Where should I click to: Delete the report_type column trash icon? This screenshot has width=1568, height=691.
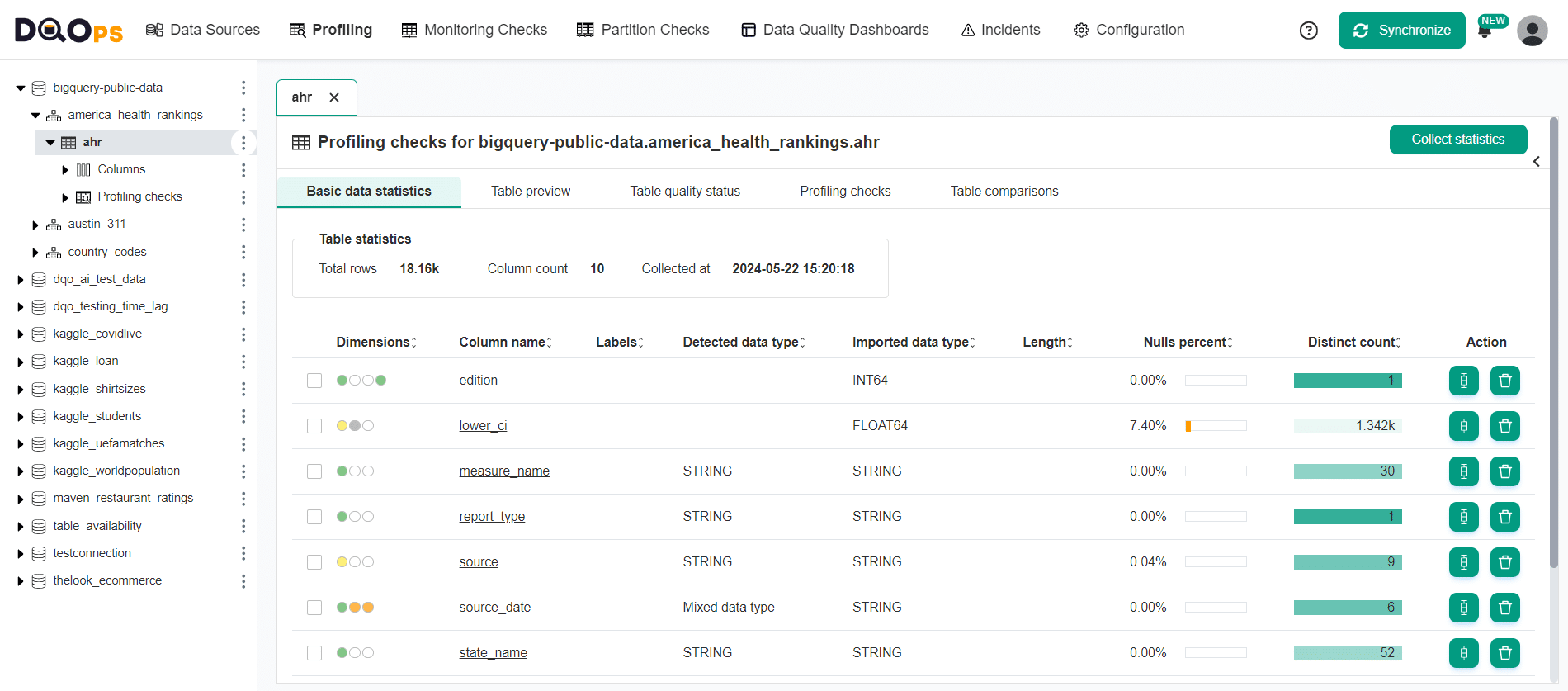[x=1505, y=517]
